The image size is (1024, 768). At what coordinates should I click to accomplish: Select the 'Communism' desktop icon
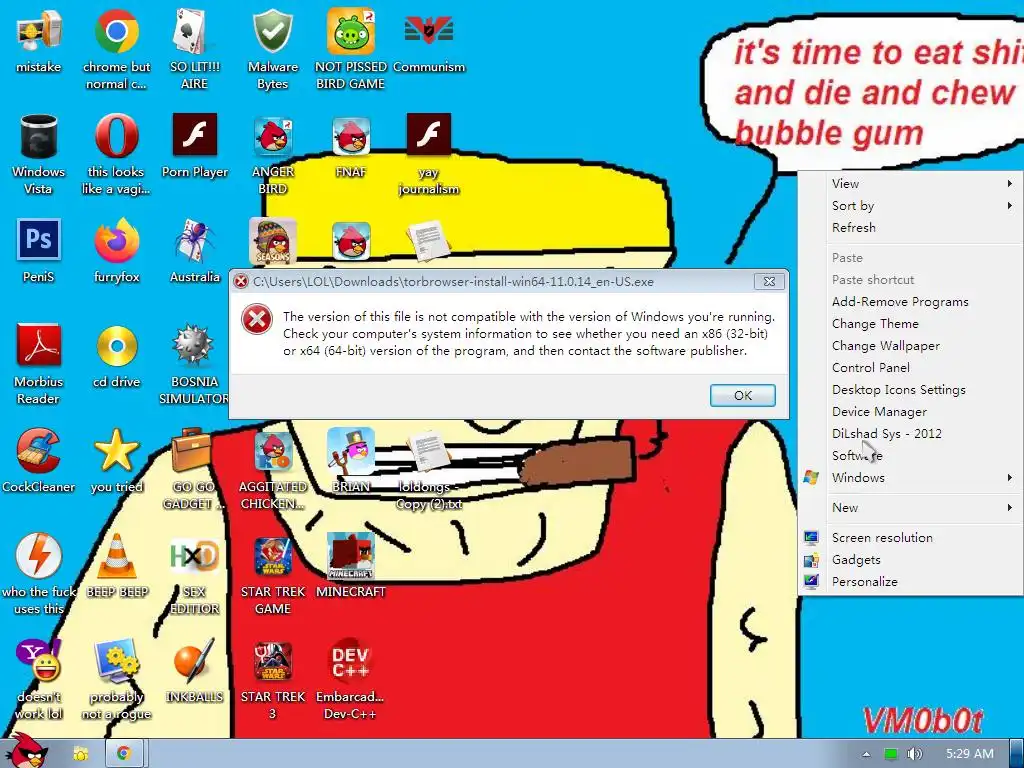click(x=429, y=40)
